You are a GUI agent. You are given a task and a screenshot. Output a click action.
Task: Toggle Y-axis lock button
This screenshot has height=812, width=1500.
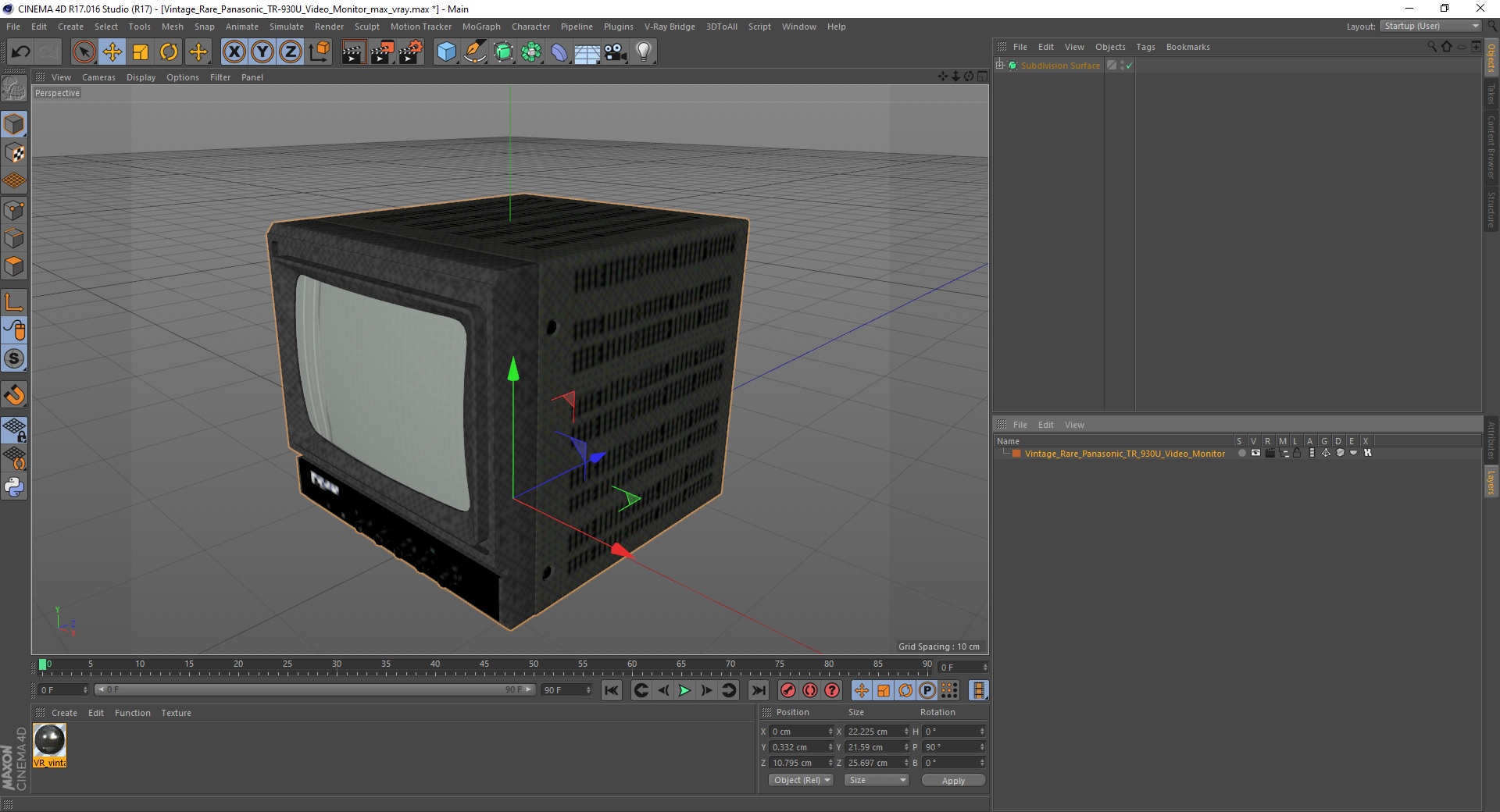coord(262,52)
